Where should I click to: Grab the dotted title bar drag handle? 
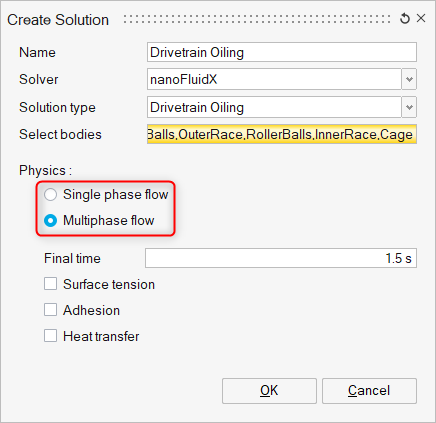click(257, 19)
